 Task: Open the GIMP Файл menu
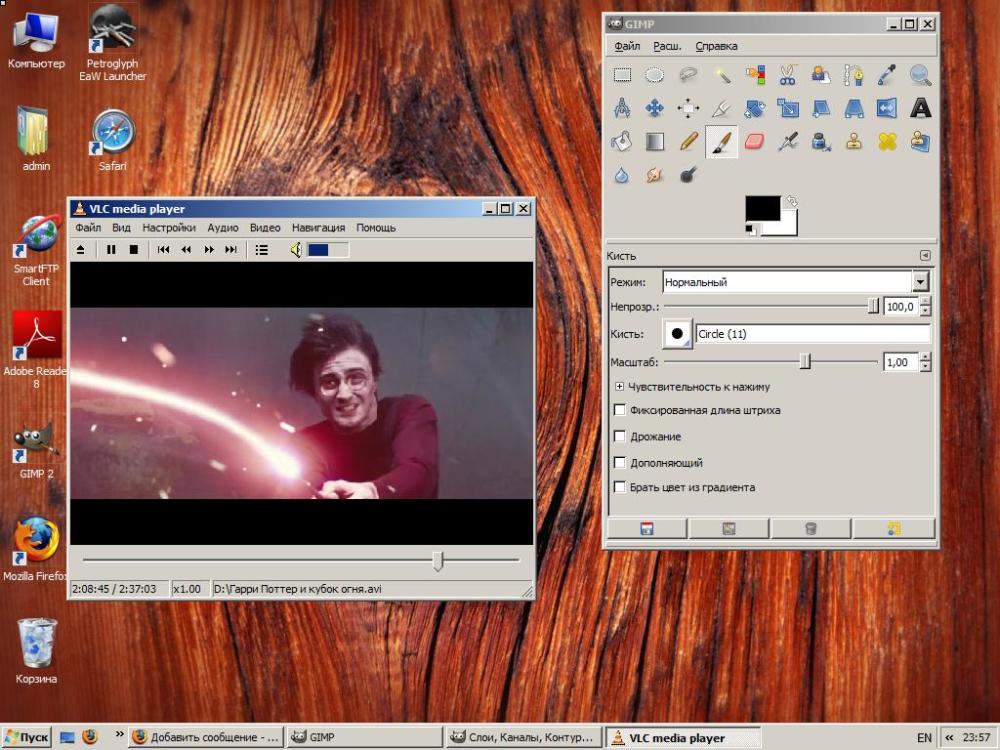(x=627, y=46)
